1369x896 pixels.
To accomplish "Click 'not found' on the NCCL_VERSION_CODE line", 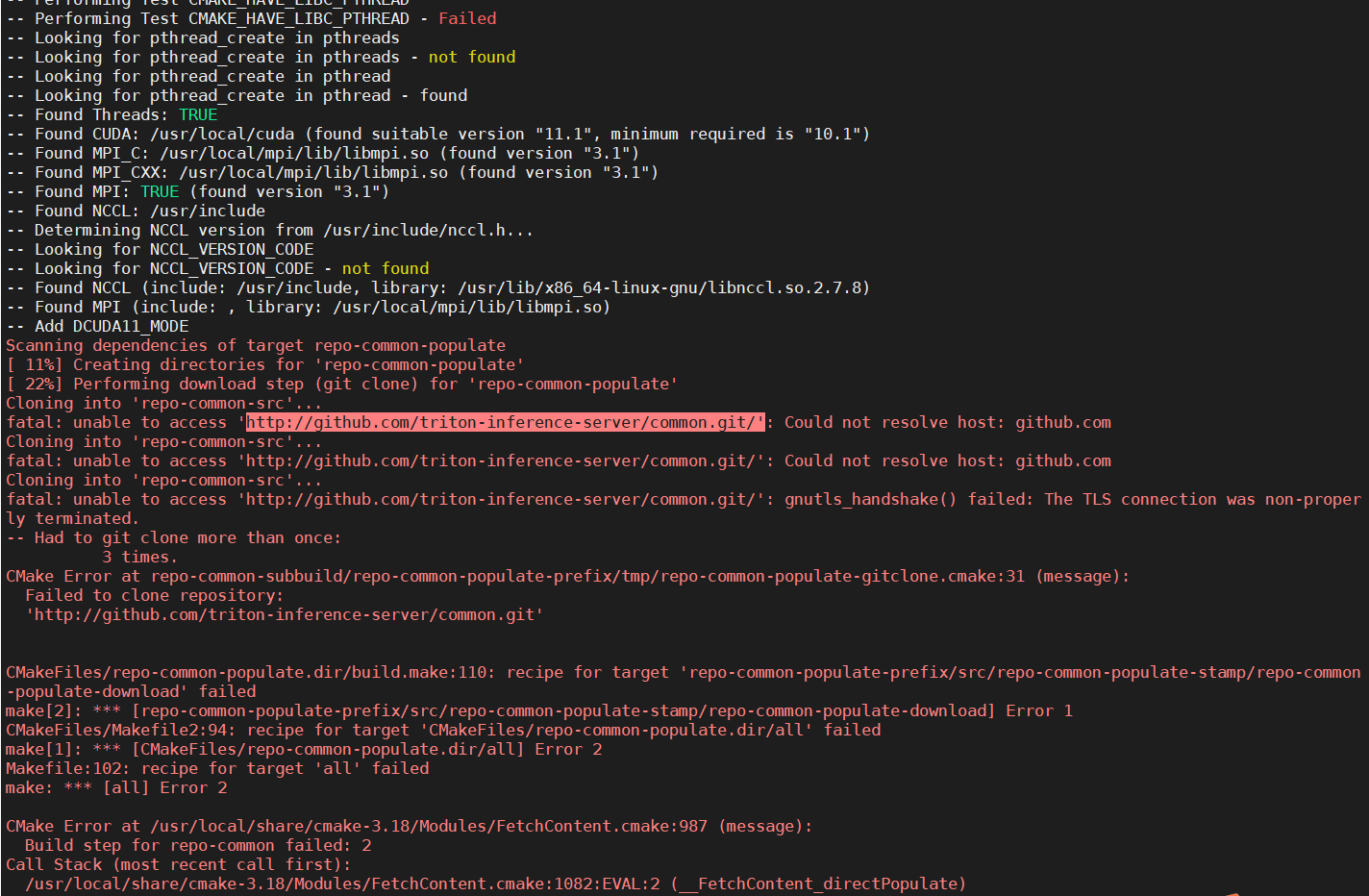I will coord(386,268).
